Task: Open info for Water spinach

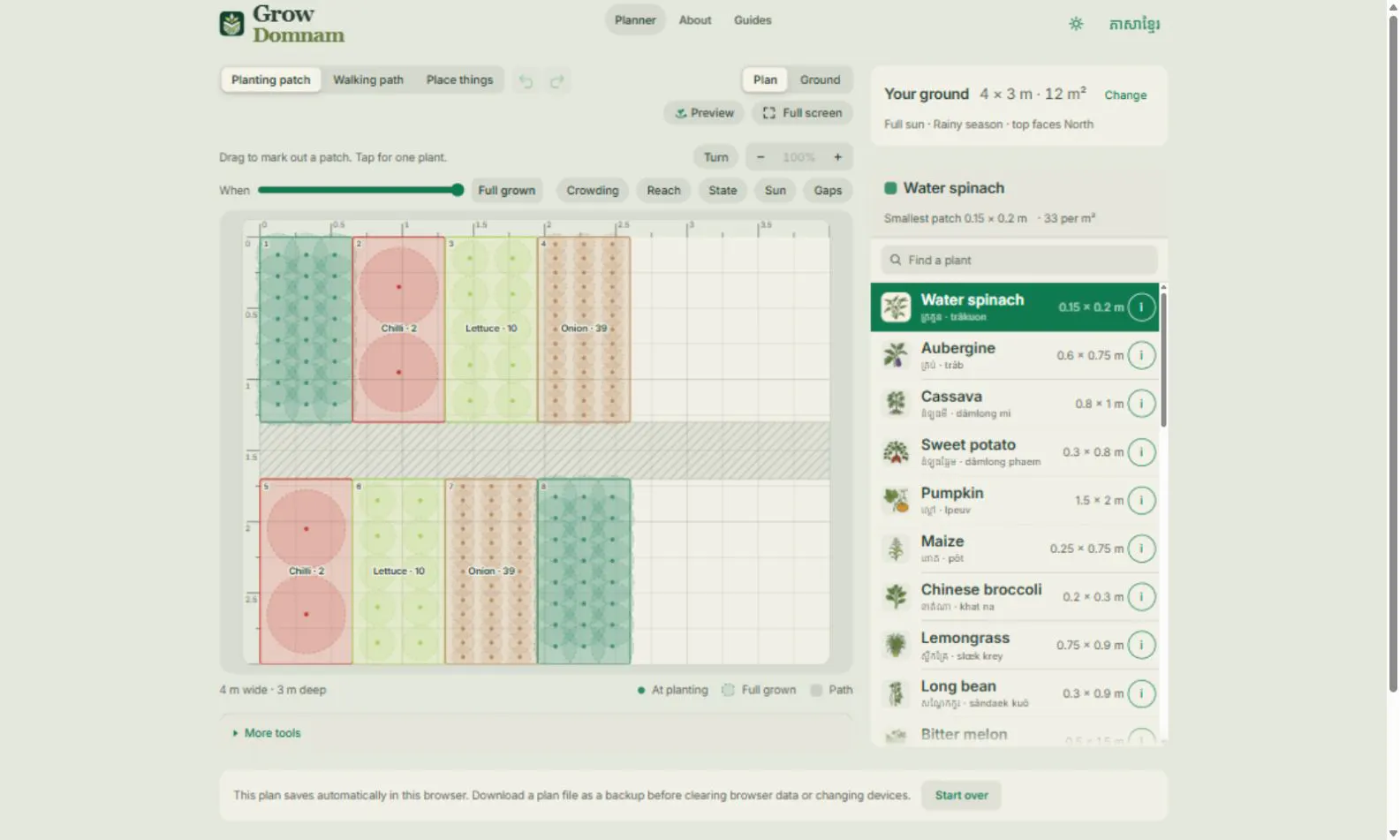Action: coord(1141,307)
